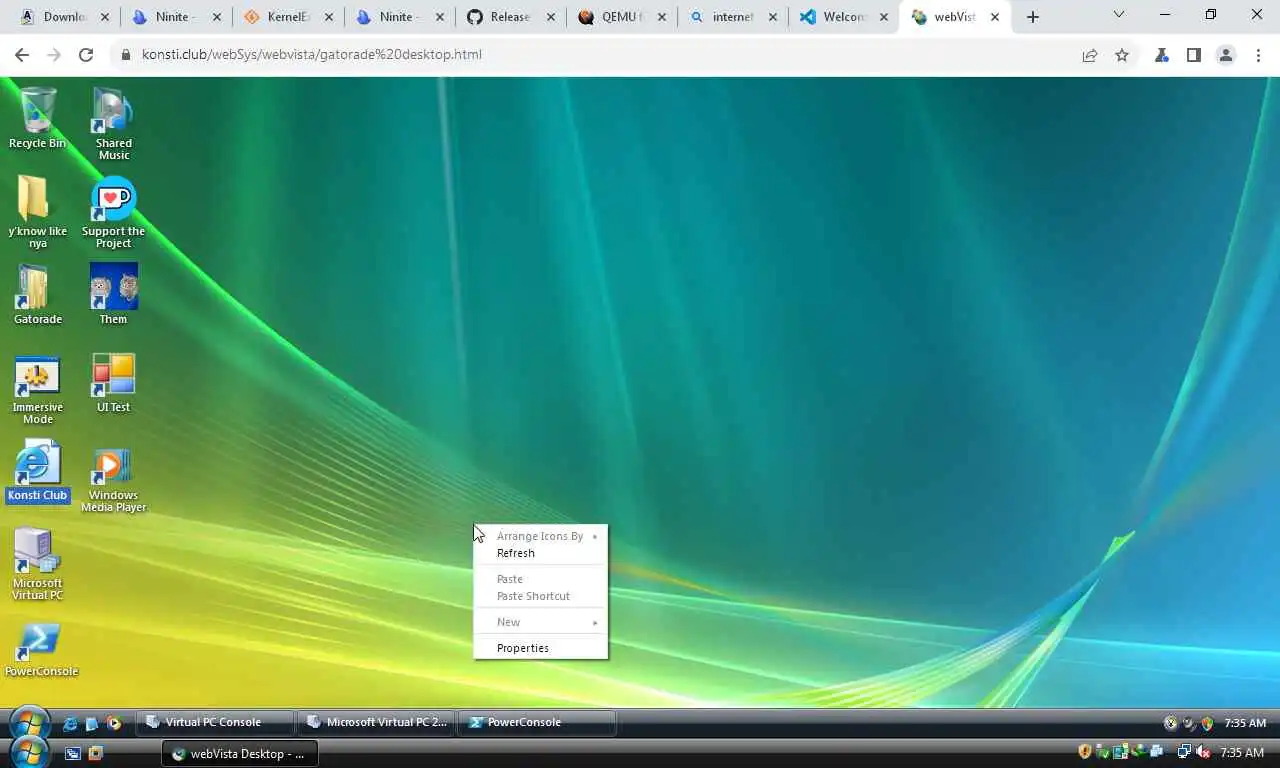Select Paste Shortcut in the context menu

541,596
